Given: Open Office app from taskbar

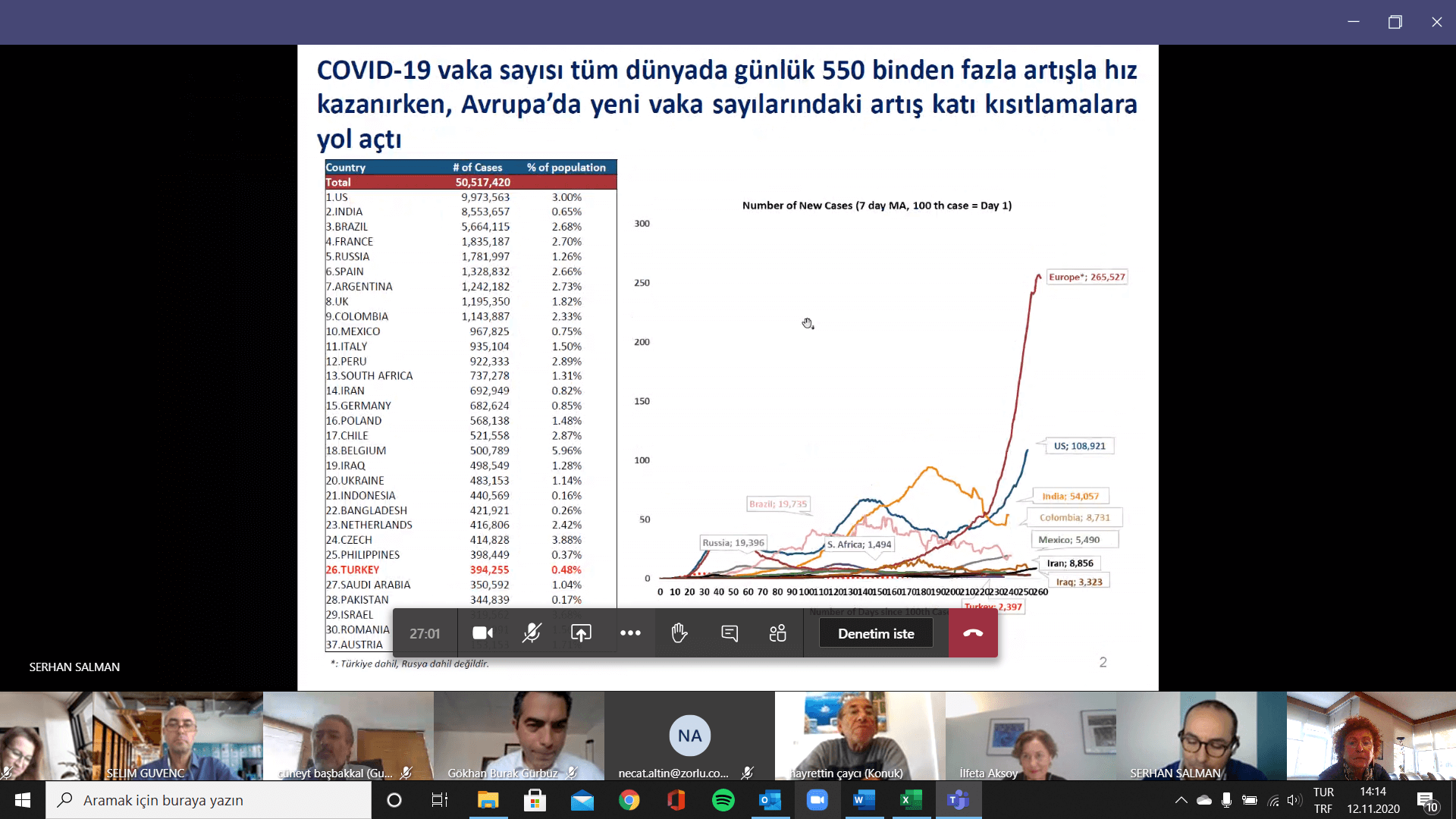Looking at the screenshot, I should pyautogui.click(x=676, y=800).
